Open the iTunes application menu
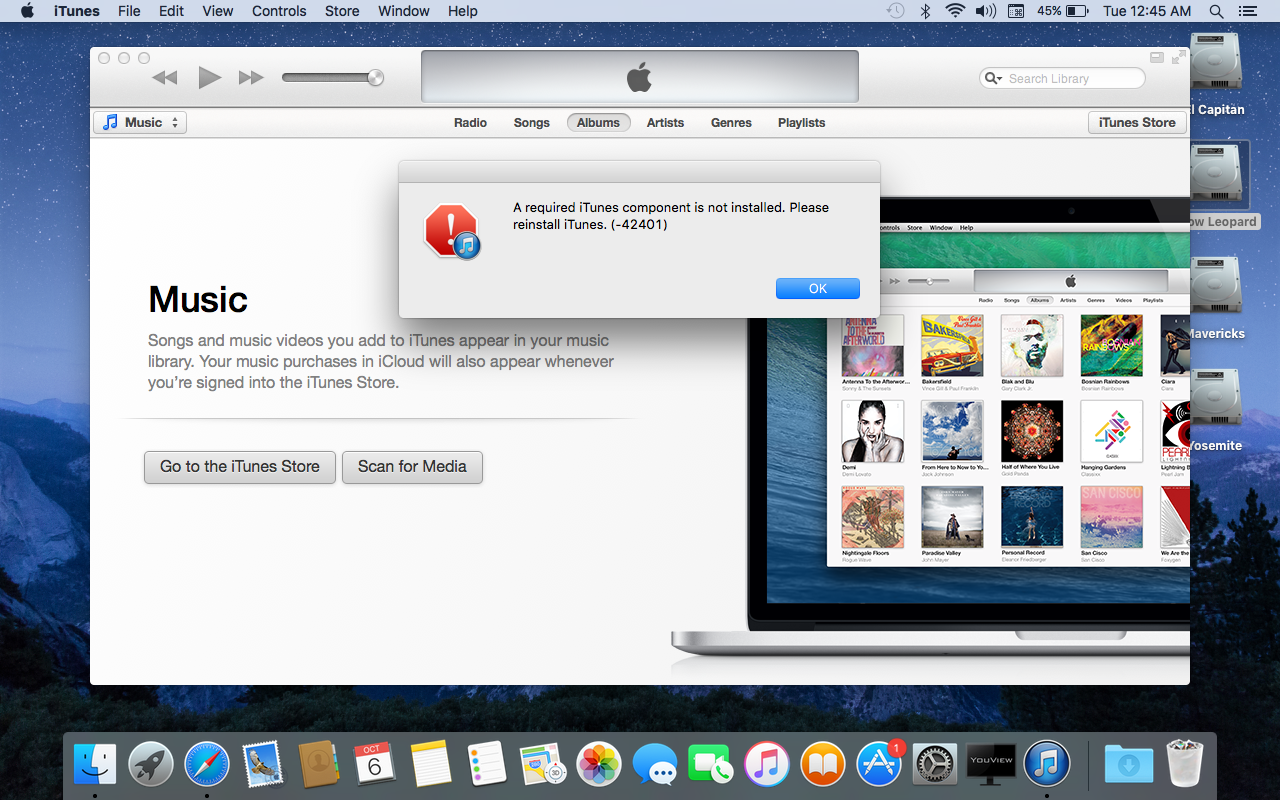Screen dimensions: 1280x800 coord(77,11)
